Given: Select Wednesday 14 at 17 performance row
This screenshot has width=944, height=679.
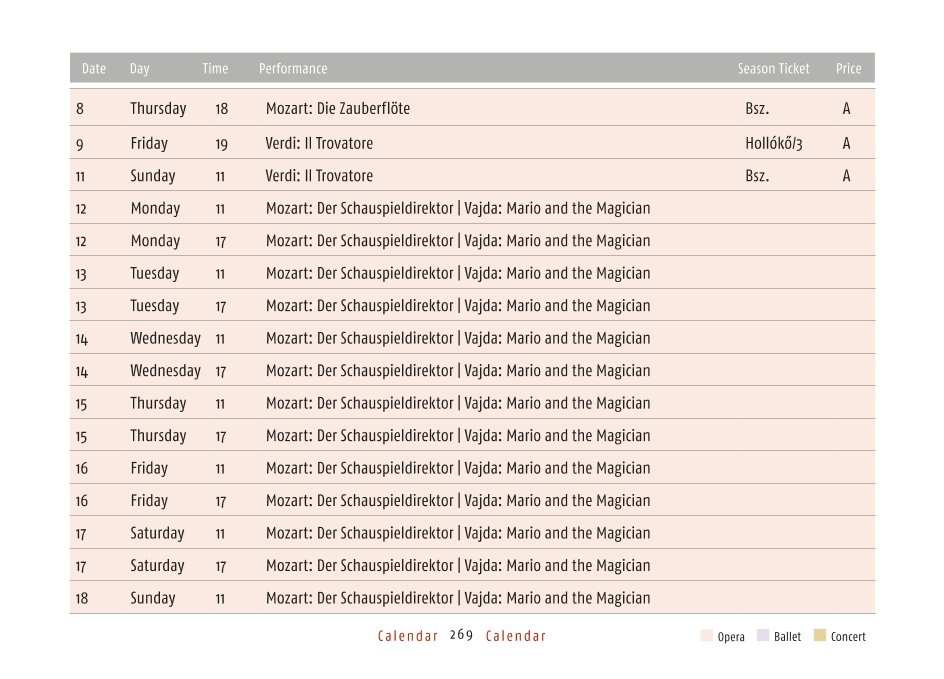Looking at the screenshot, I should [x=472, y=370].
